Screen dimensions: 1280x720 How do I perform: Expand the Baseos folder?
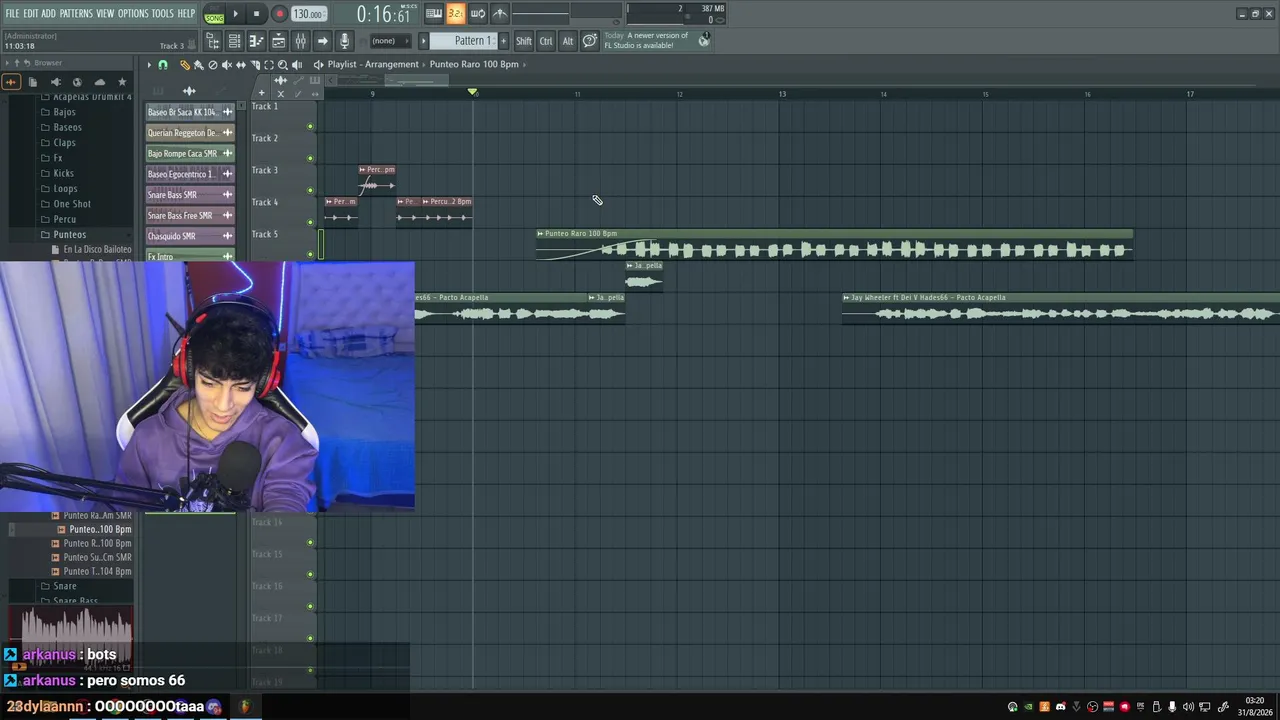[x=61, y=127]
